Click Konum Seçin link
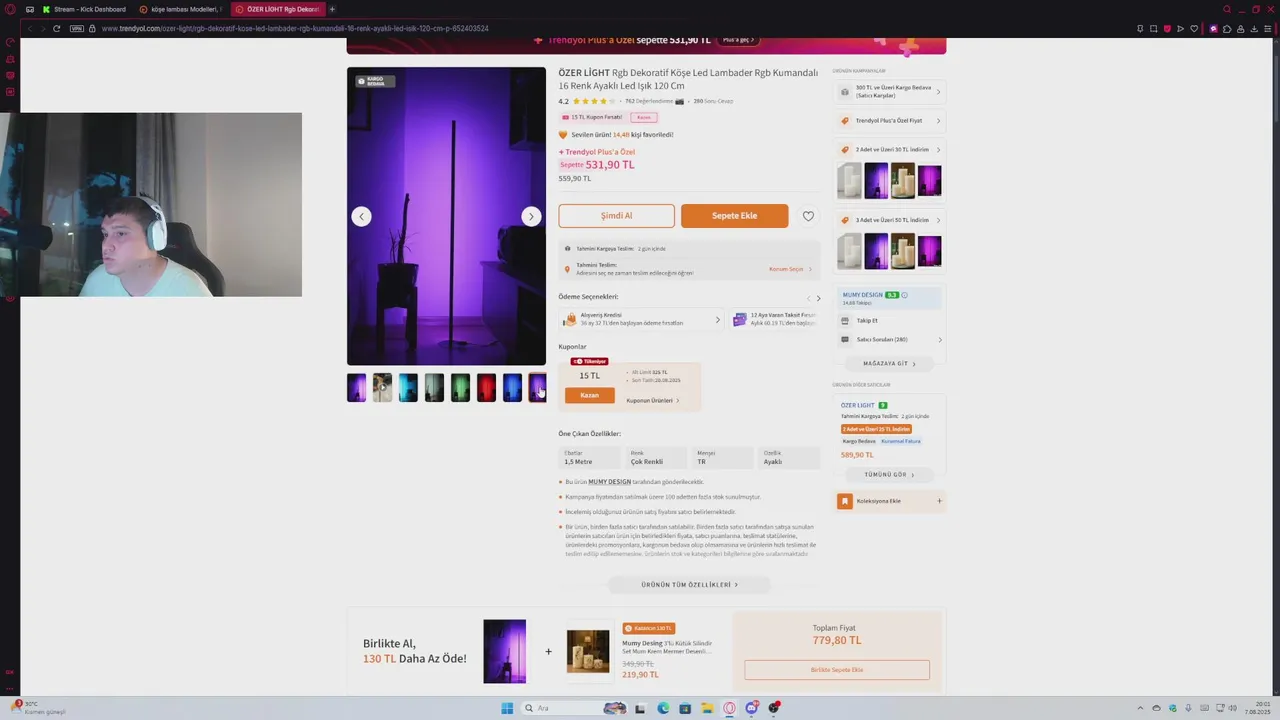Viewport: 1280px width, 720px height. tap(789, 269)
